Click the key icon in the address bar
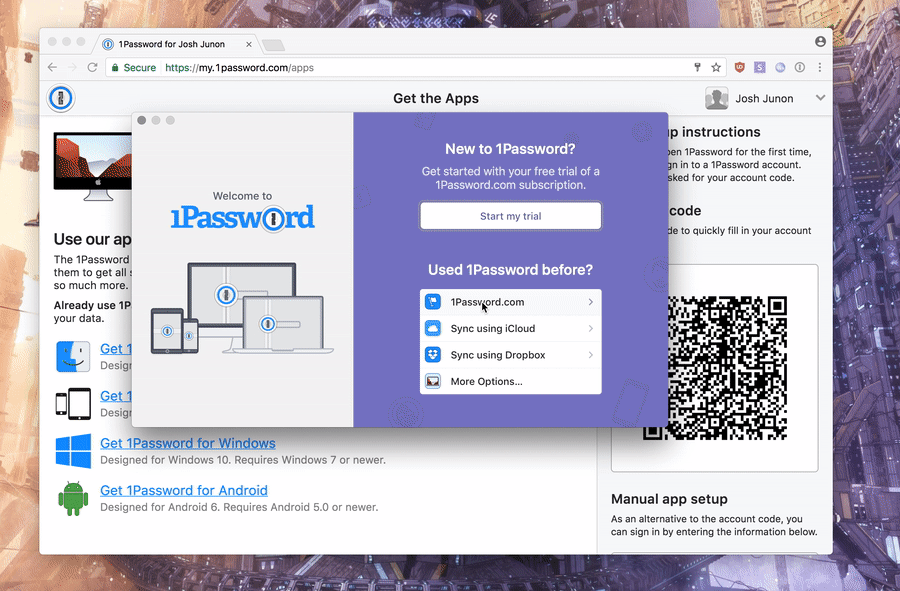Image resolution: width=900 pixels, height=591 pixels. (697, 67)
